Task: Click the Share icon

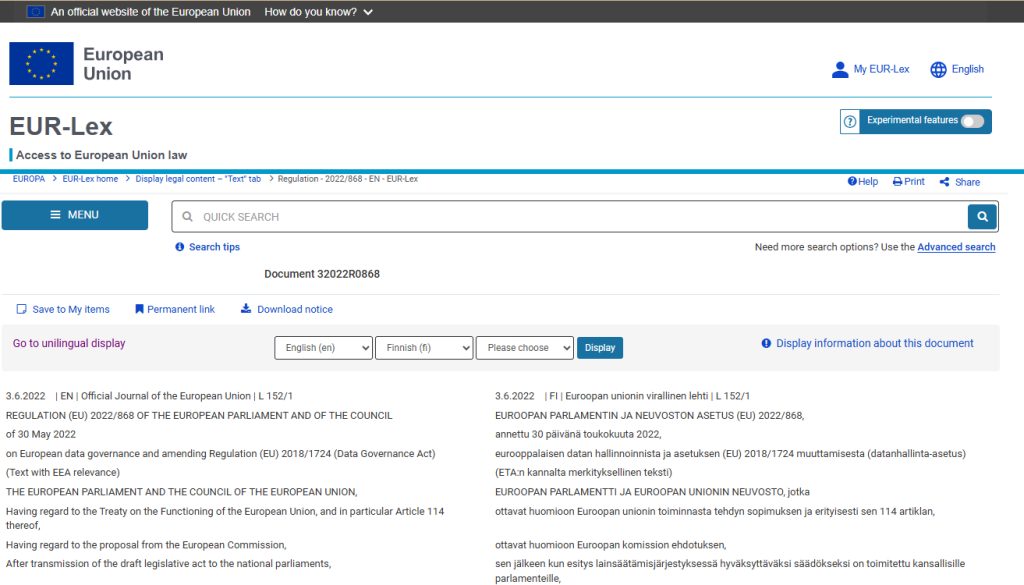Action: [x=945, y=182]
